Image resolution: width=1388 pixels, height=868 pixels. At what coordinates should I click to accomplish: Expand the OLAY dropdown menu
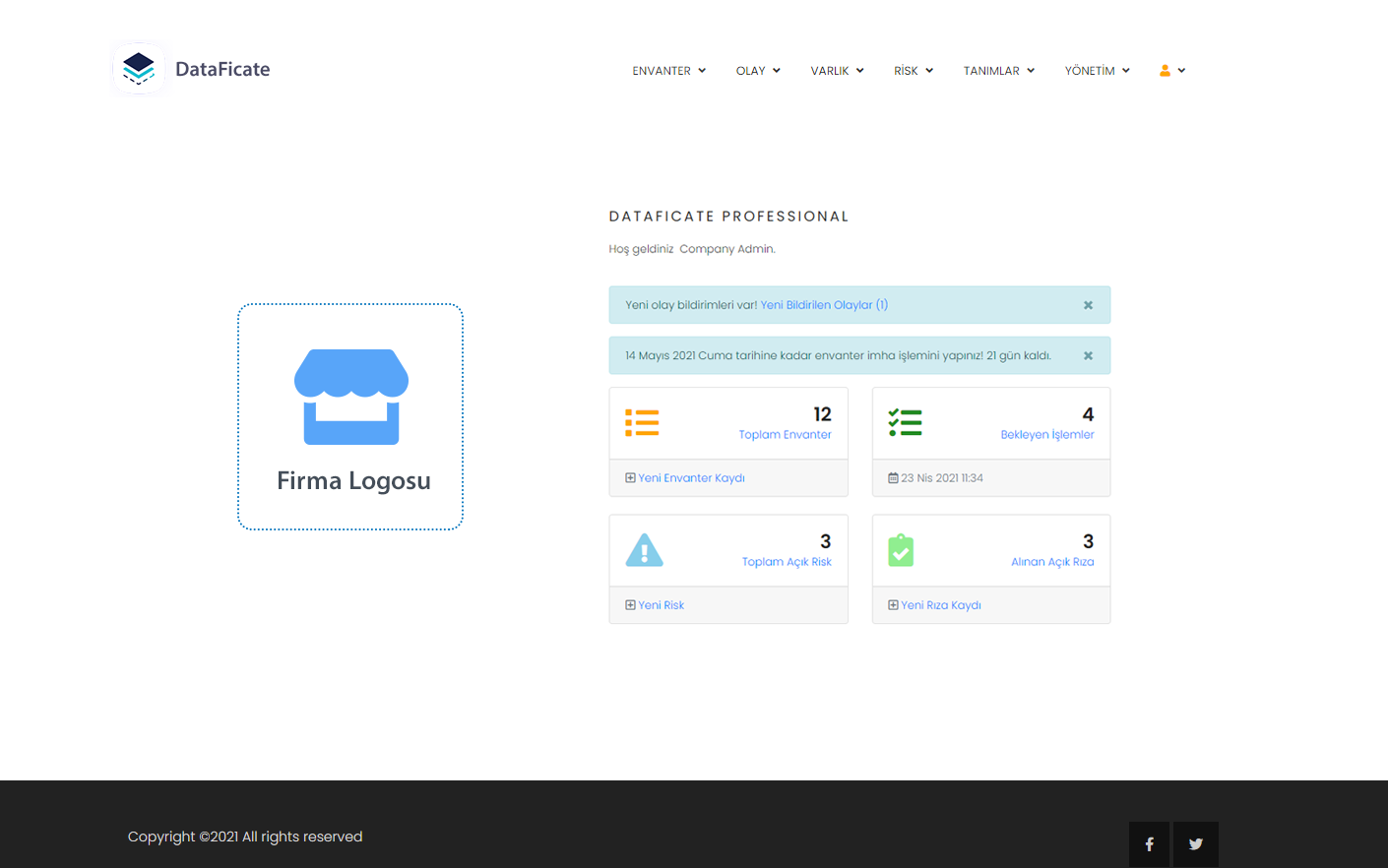point(758,71)
